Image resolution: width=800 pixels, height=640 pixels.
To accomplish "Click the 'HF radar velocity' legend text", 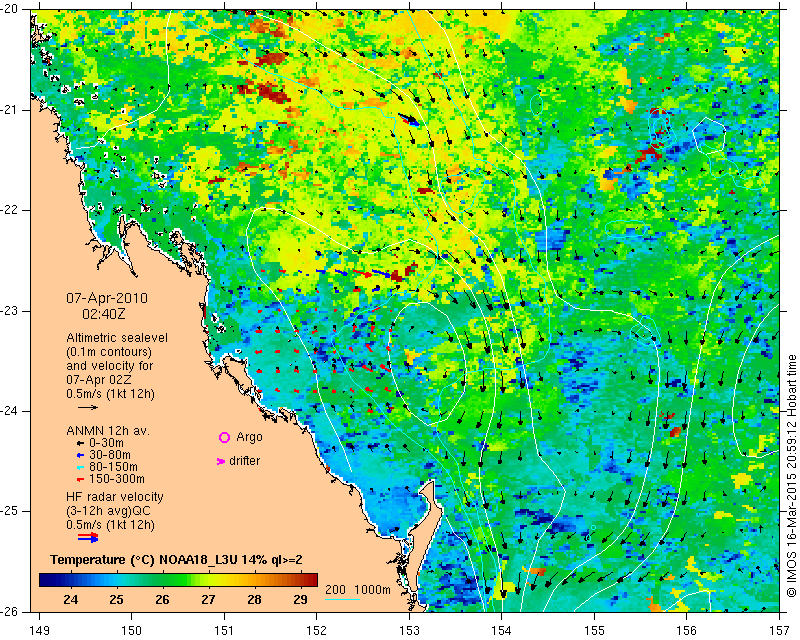I will tap(115, 497).
